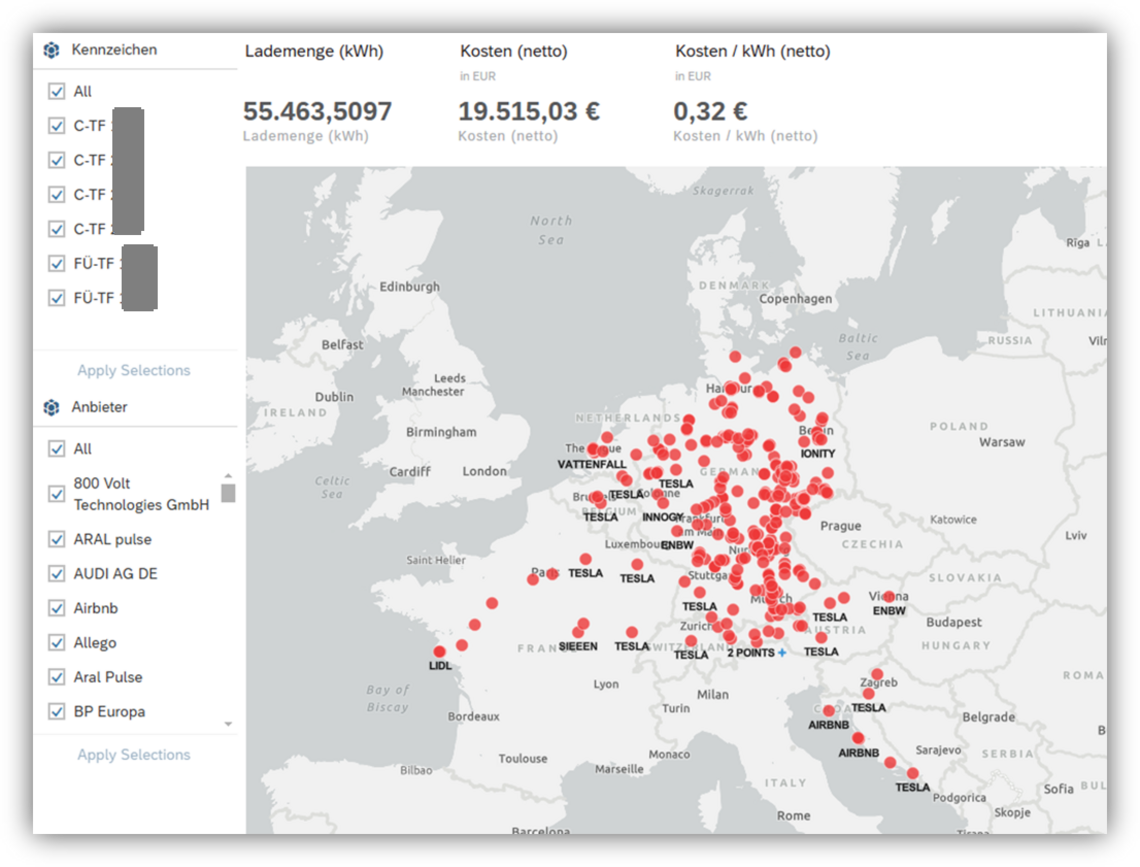Click the SIEEEN map label in France
1140x867 pixels.
(x=578, y=646)
